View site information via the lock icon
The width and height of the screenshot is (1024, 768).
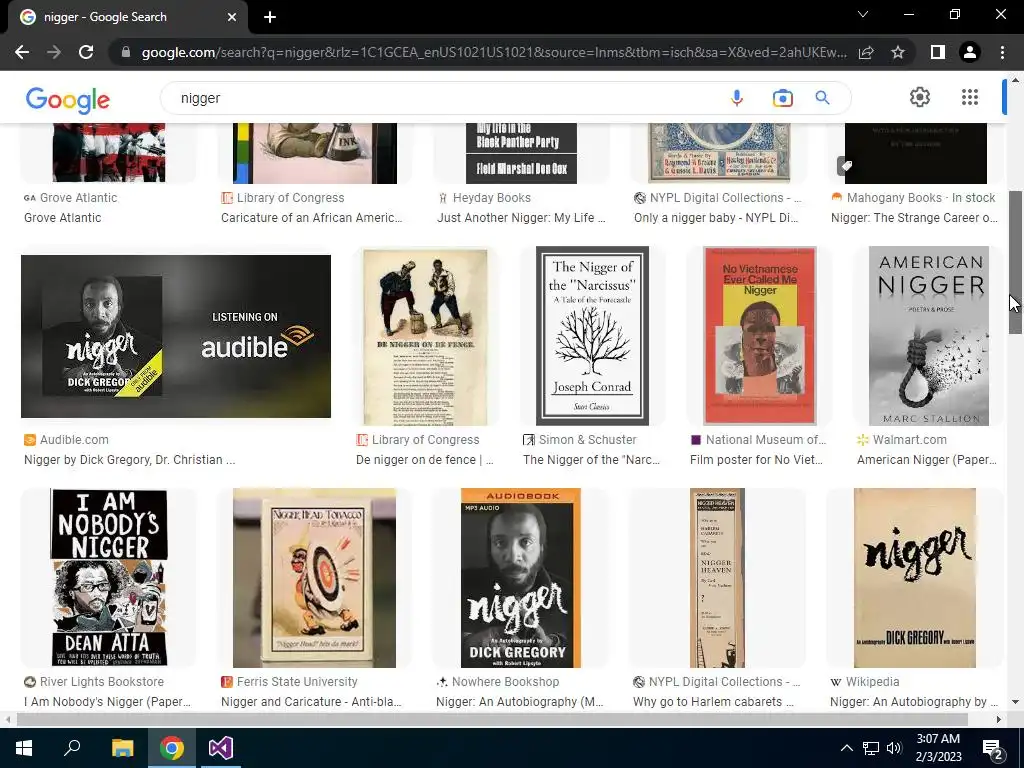click(x=126, y=52)
